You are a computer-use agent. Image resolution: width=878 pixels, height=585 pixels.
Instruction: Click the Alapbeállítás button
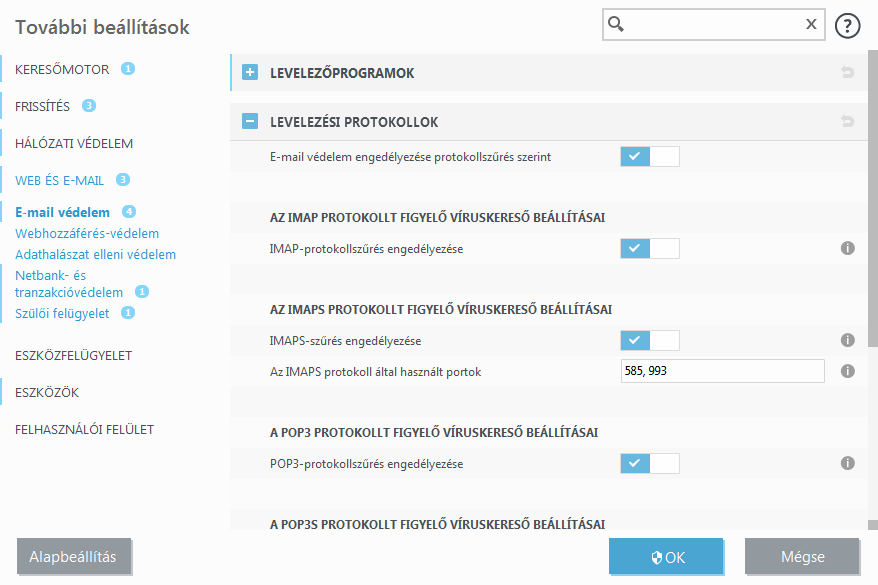74,556
